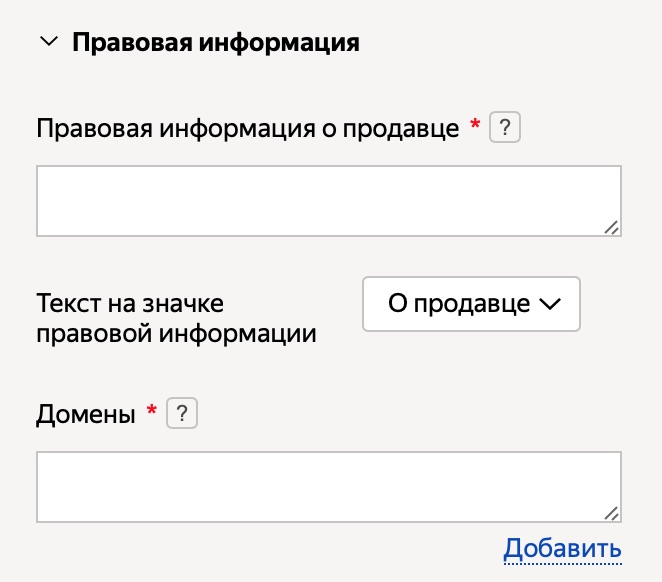This screenshot has height=582, width=662.
Task: Collapse the Правовая информация section chevron
Action: click(x=49, y=42)
